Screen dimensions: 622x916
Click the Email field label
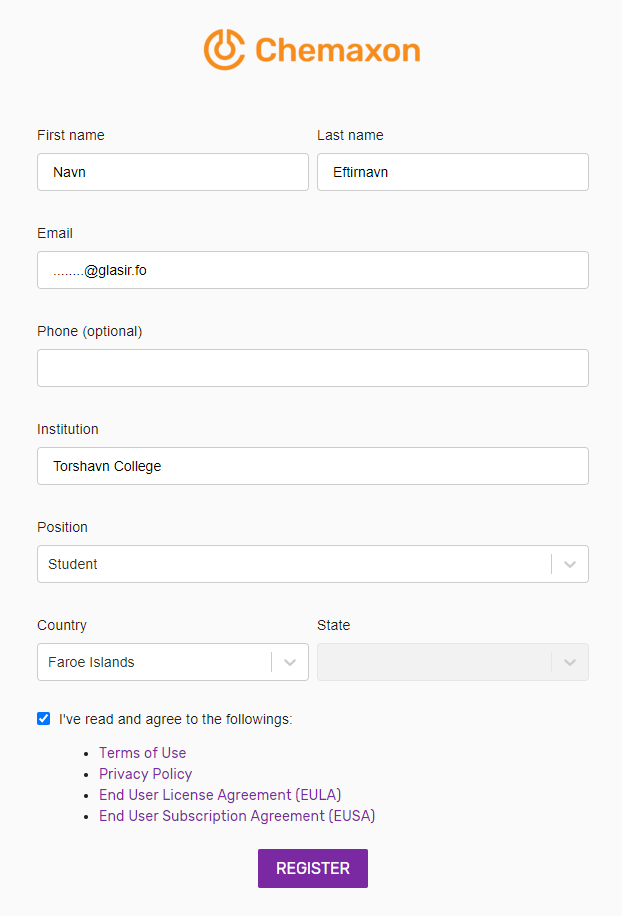(x=55, y=233)
